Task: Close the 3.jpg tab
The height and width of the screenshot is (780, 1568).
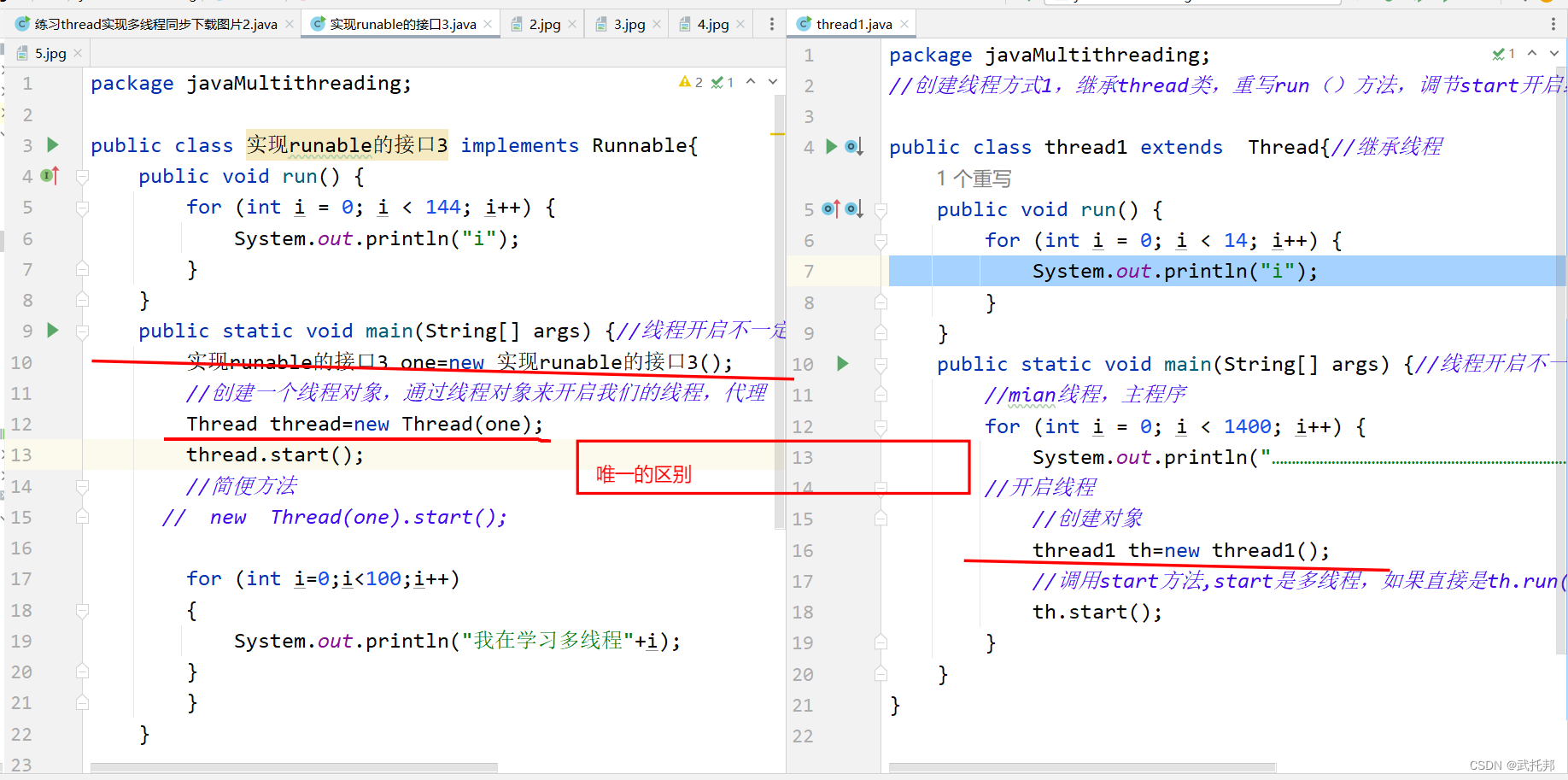Action: [657, 24]
